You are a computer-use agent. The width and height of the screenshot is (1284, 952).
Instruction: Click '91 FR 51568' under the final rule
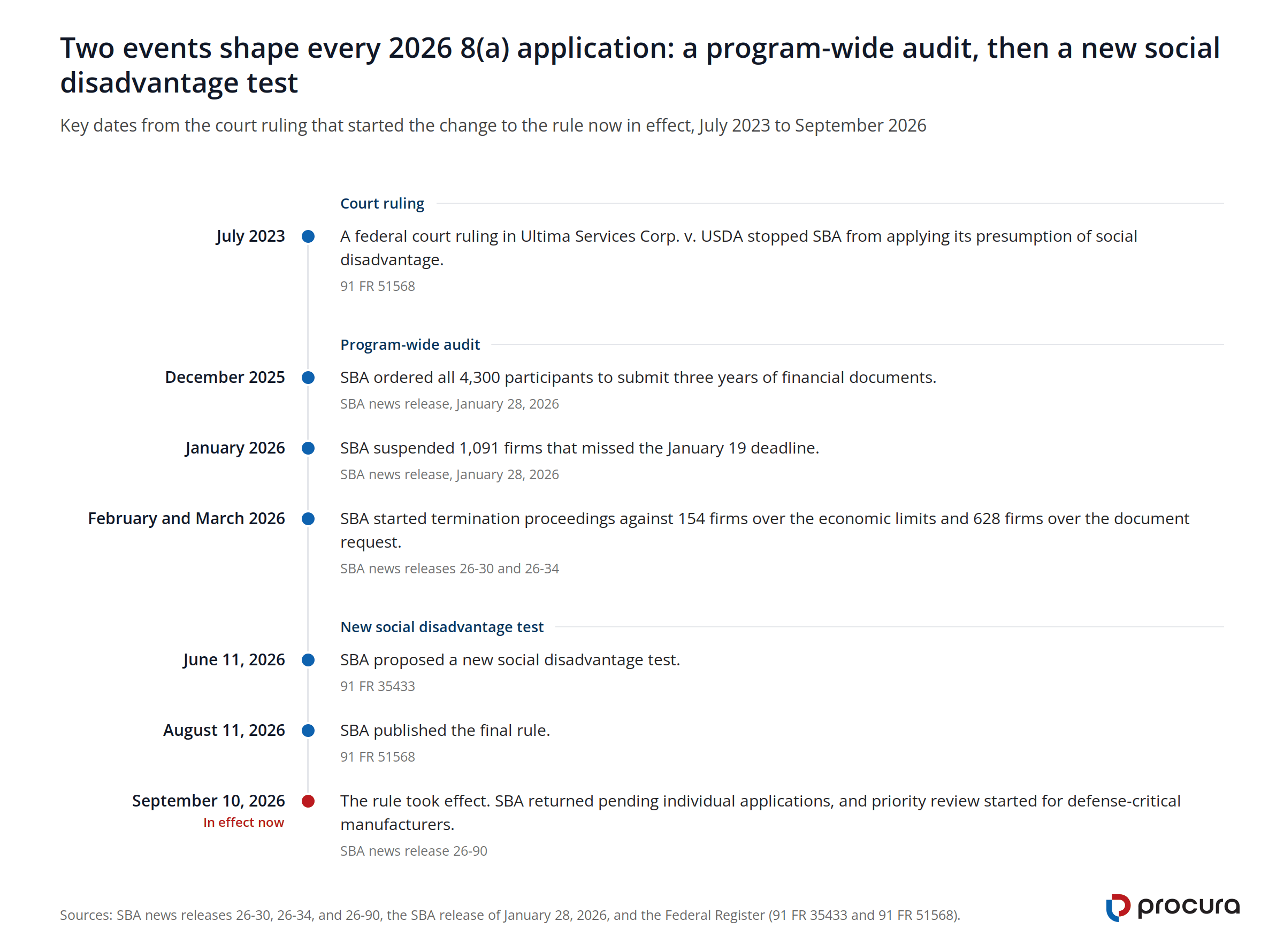[x=378, y=757]
